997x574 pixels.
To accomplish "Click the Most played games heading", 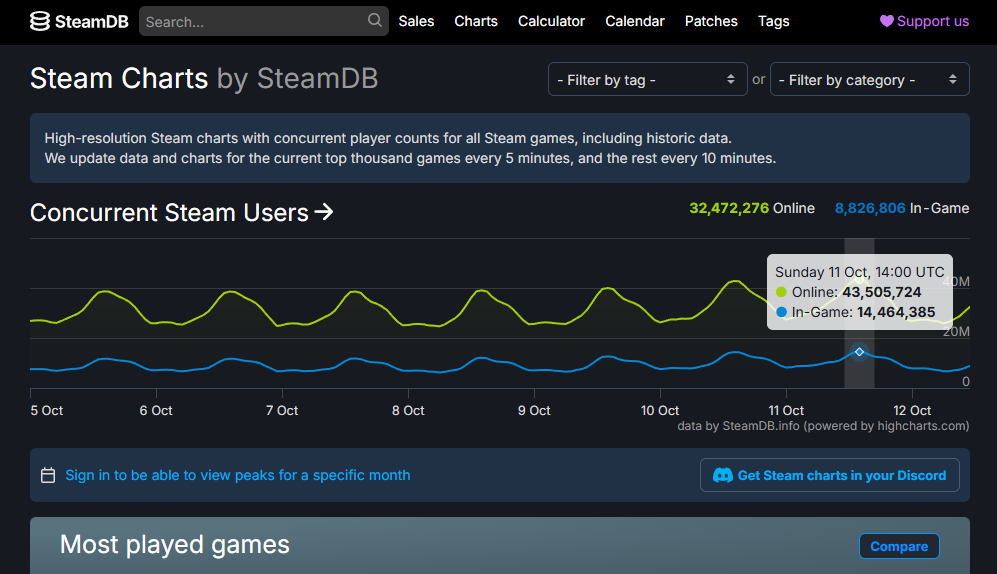I will coord(174,545).
